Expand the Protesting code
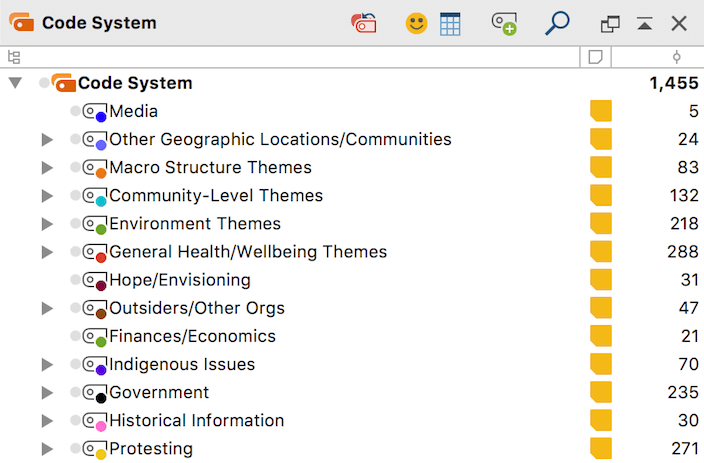Viewport: 704px width, 463px height. click(x=47, y=449)
